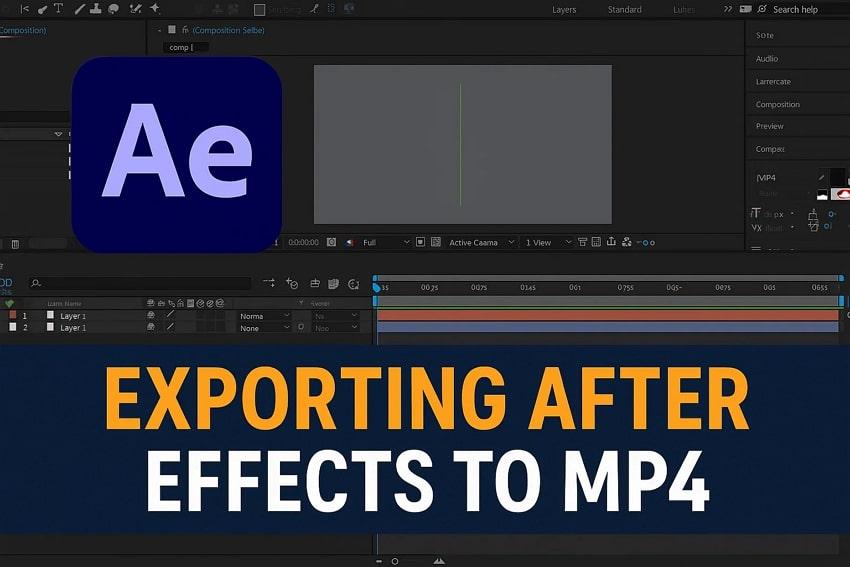850x567 pixels.
Task: Open the Audio panel in the right sidebar
Action: click(767, 59)
